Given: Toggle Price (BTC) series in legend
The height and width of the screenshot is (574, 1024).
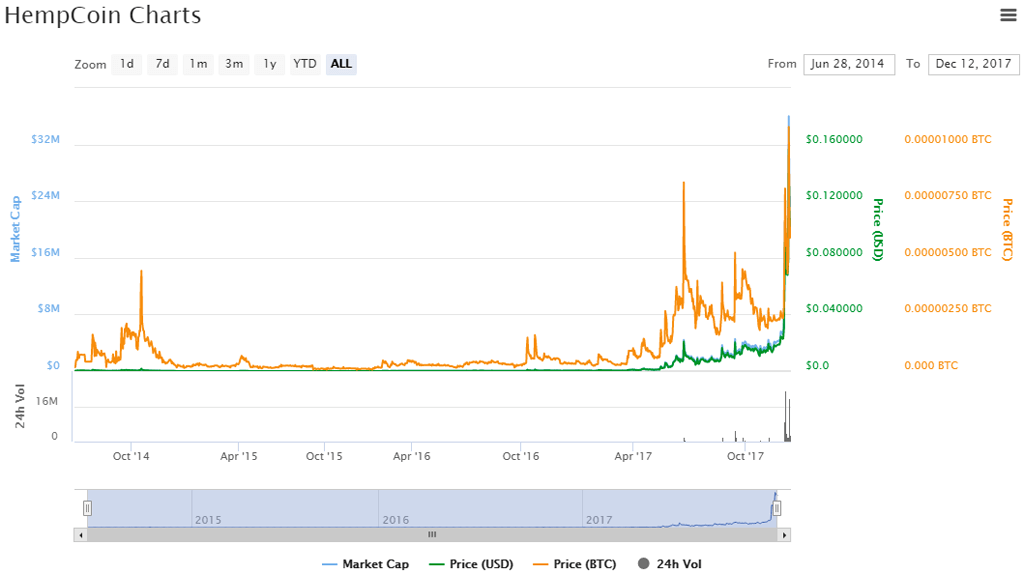Looking at the screenshot, I should tap(575, 564).
